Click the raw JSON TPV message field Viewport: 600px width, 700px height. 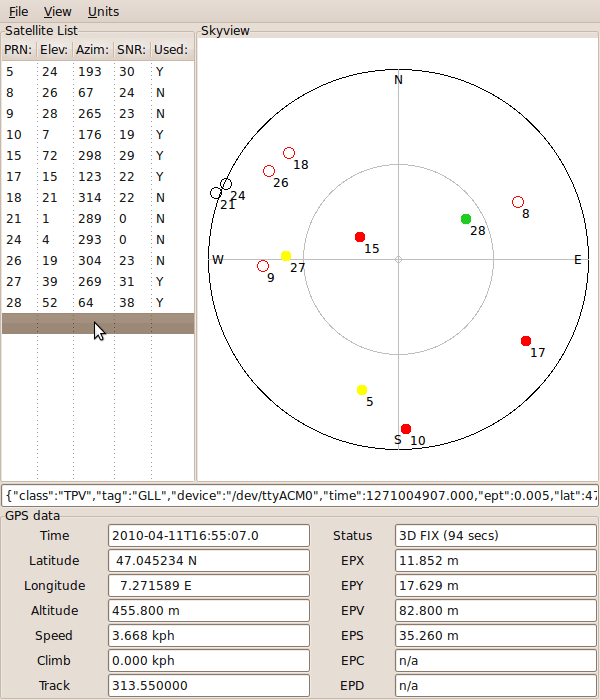tap(300, 495)
